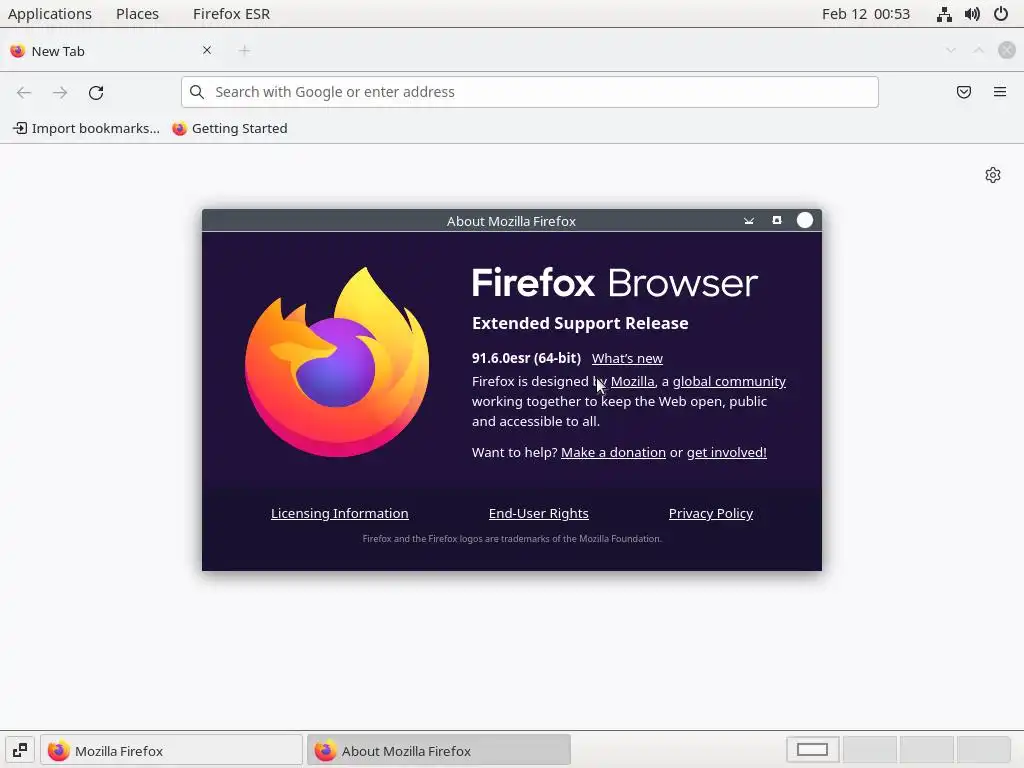Click the back navigation arrow
The width and height of the screenshot is (1024, 768).
[24, 92]
